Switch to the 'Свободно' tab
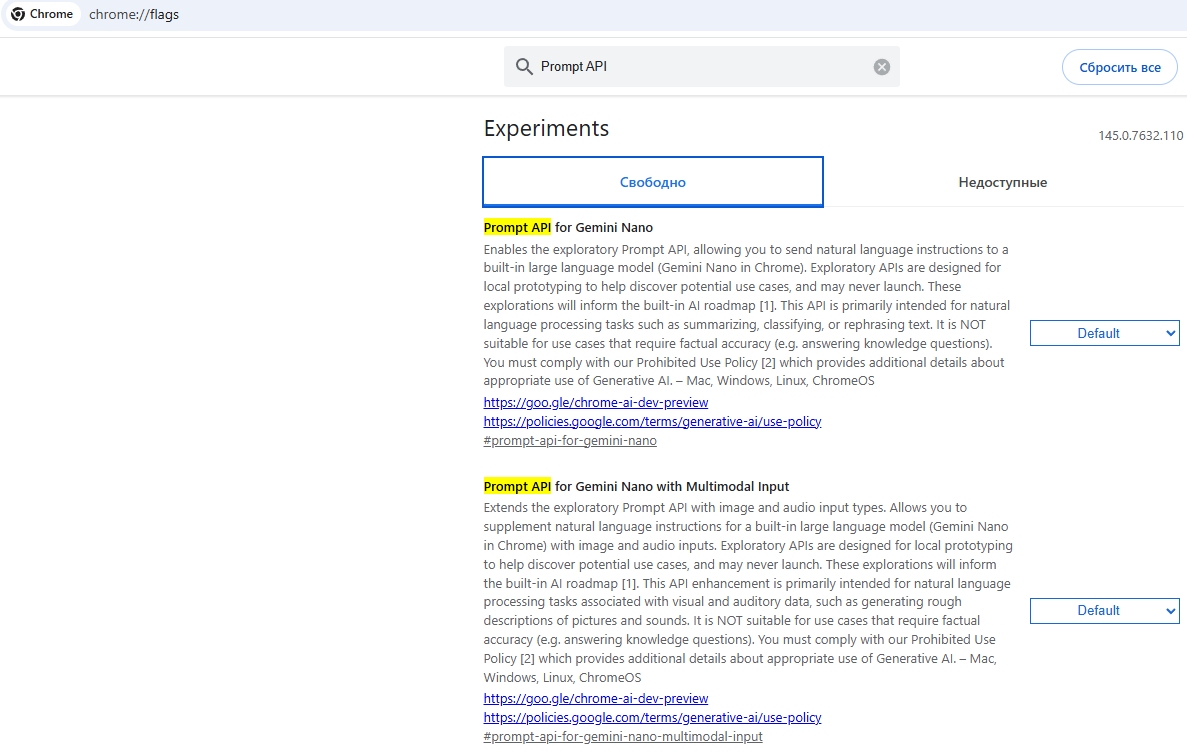This screenshot has width=1187, height=752. pyautogui.click(x=652, y=182)
